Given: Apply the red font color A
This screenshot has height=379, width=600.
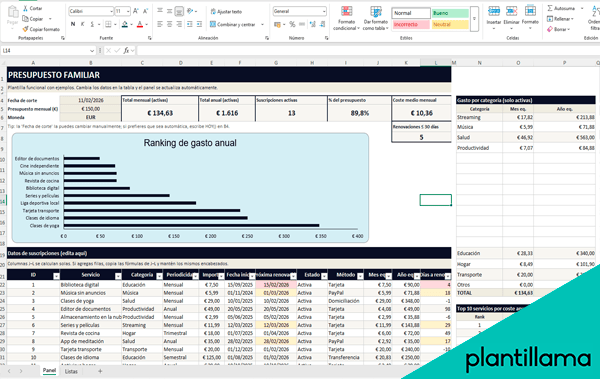Looking at the screenshot, I should click(x=140, y=24).
